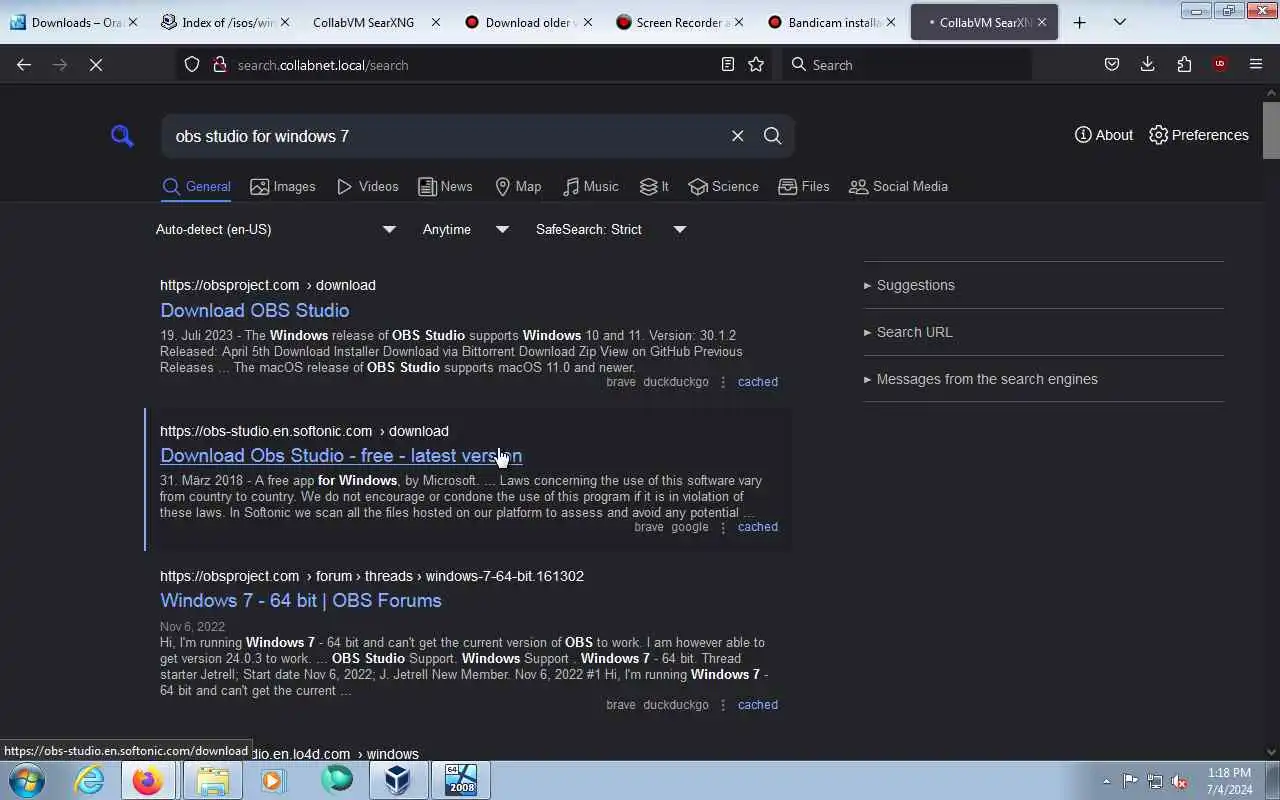
Task: Show hidden system tray icons
Action: tap(1106, 781)
